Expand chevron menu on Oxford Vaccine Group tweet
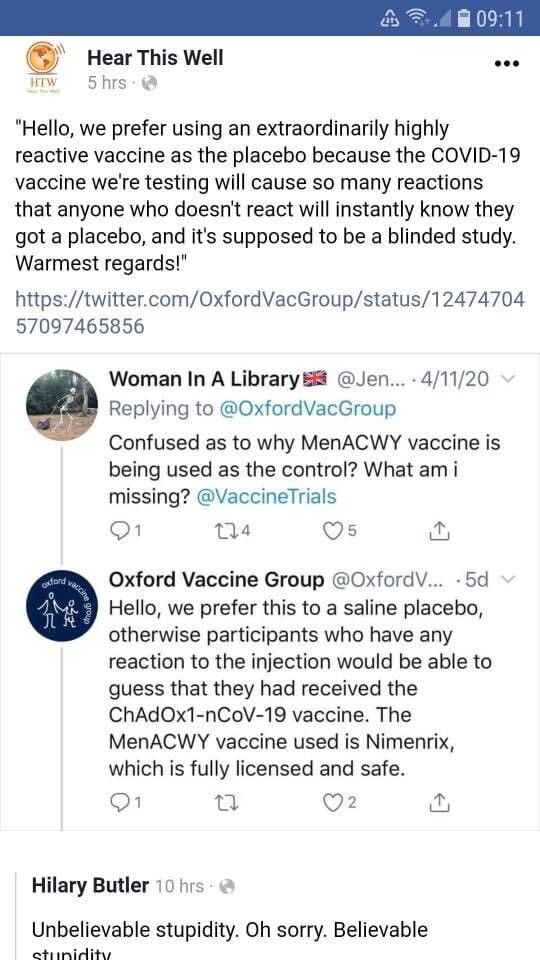This screenshot has width=540, height=960. click(506, 579)
